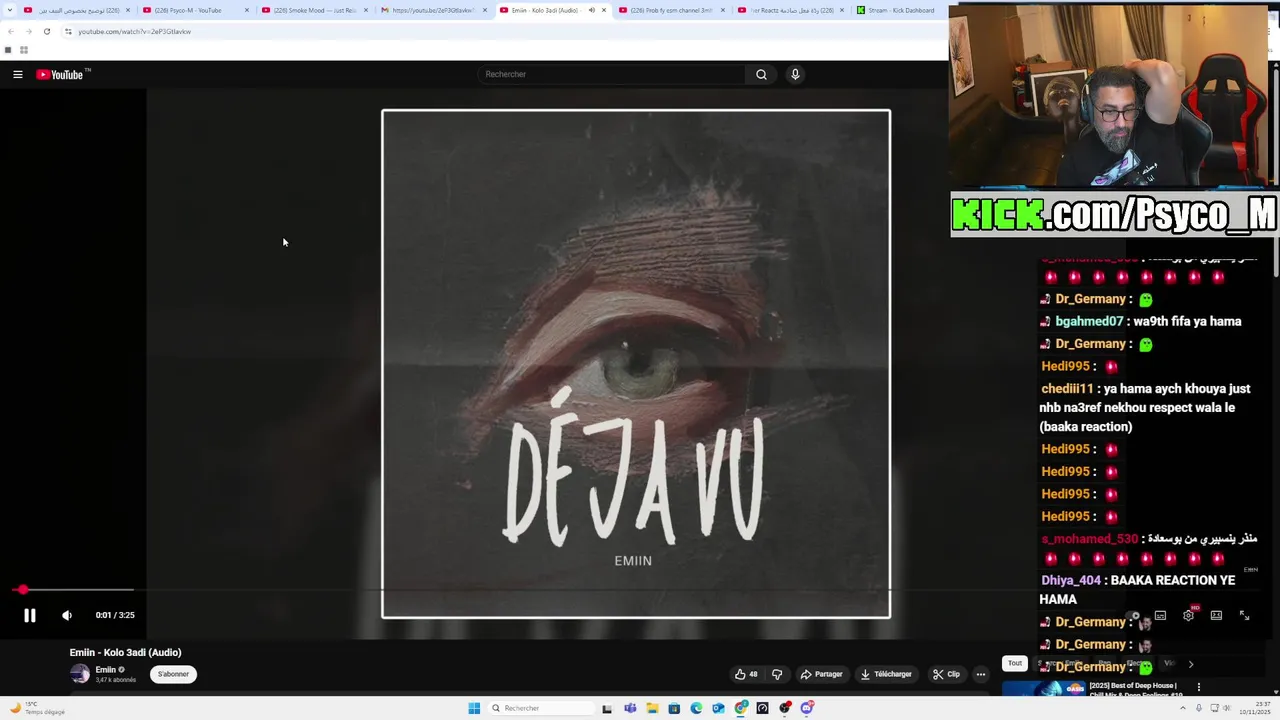This screenshot has height=720, width=1280.
Task: Focus the YouTube Rechercher search box
Action: [x=610, y=74]
